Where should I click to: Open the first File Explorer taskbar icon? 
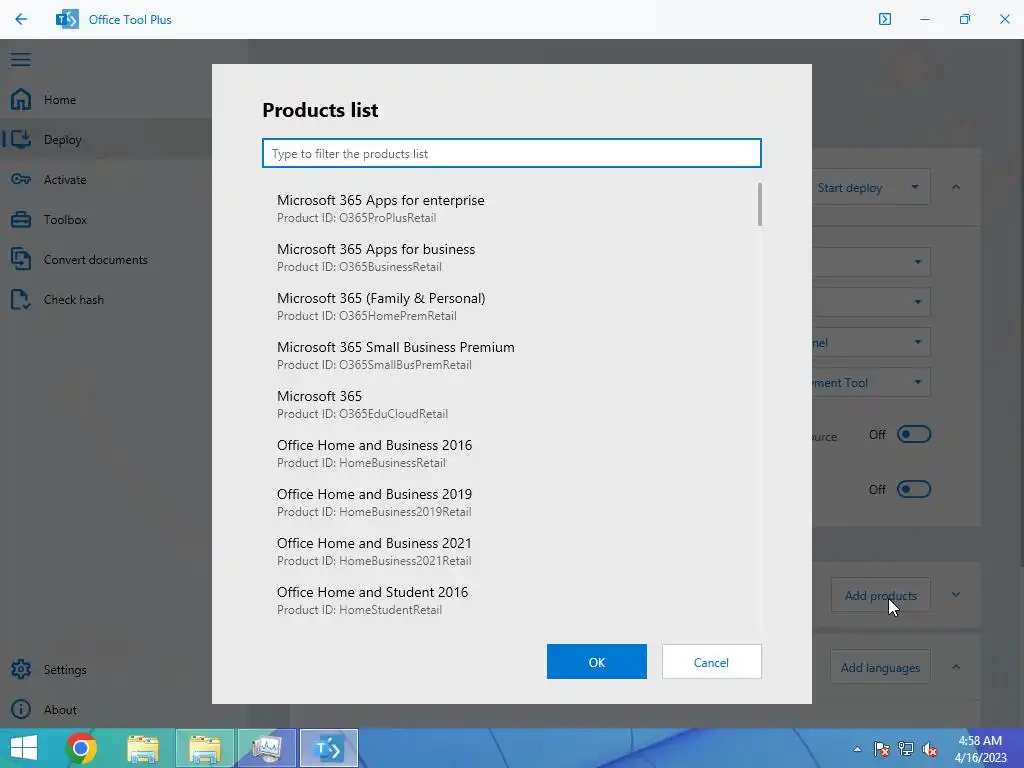[x=143, y=748]
